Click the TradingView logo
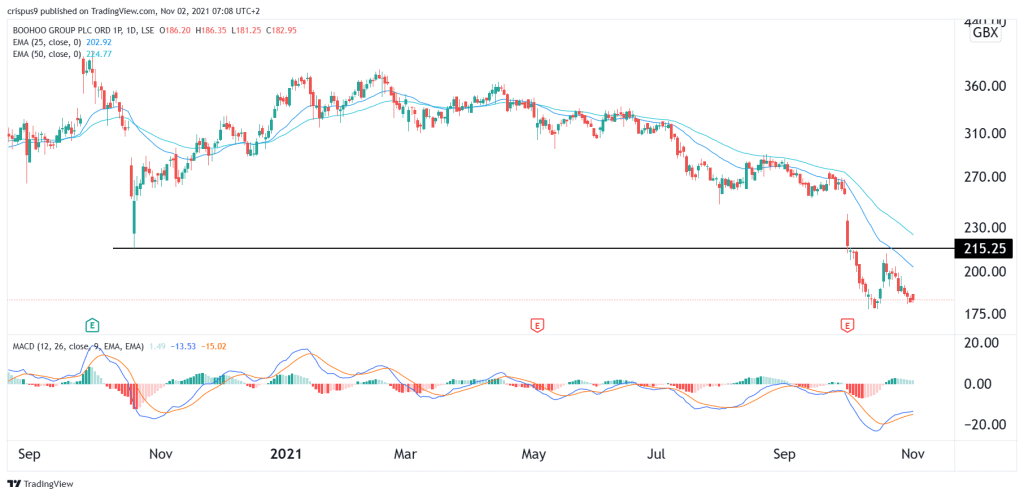1024x496 pixels. (40, 484)
